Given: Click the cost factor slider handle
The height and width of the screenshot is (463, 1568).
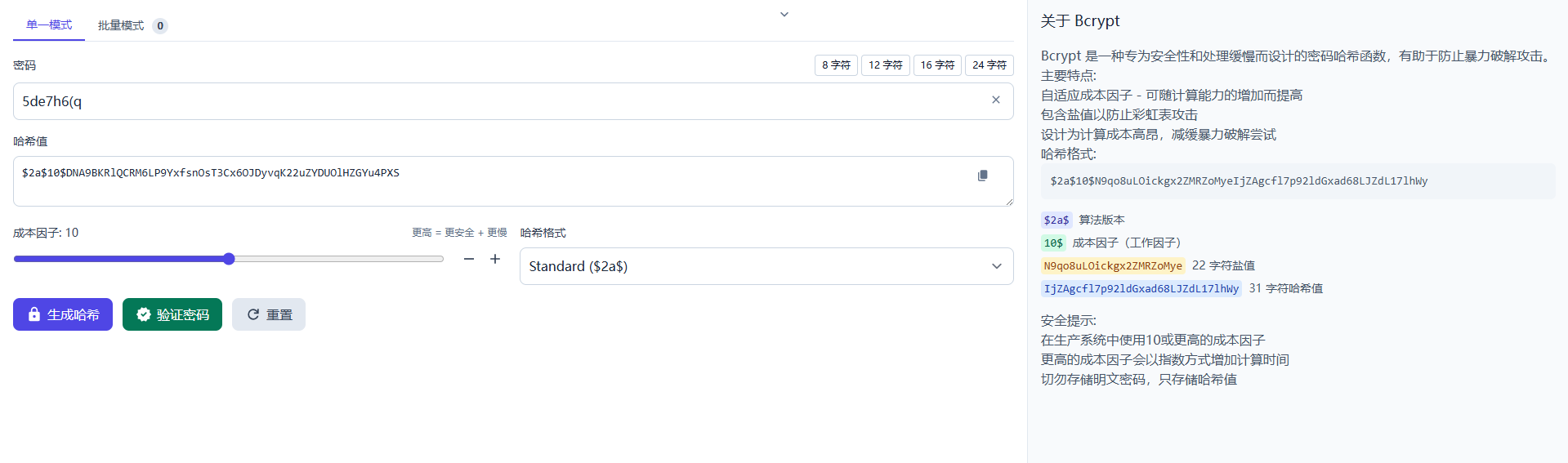Looking at the screenshot, I should [x=230, y=259].
